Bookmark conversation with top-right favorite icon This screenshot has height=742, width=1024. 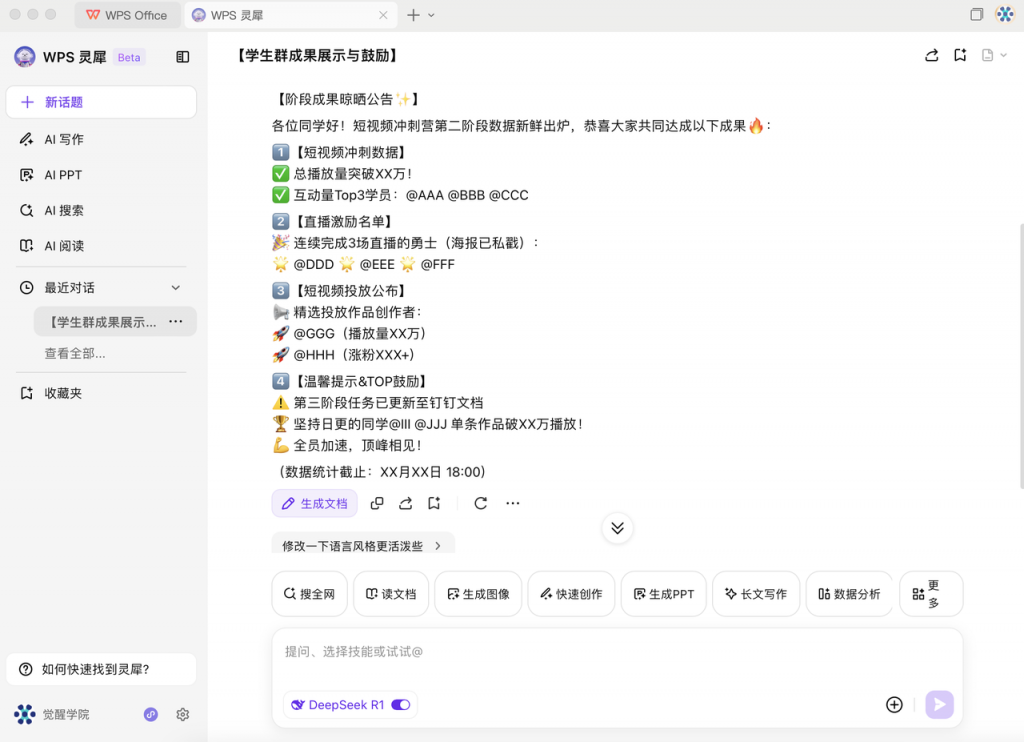(x=960, y=56)
